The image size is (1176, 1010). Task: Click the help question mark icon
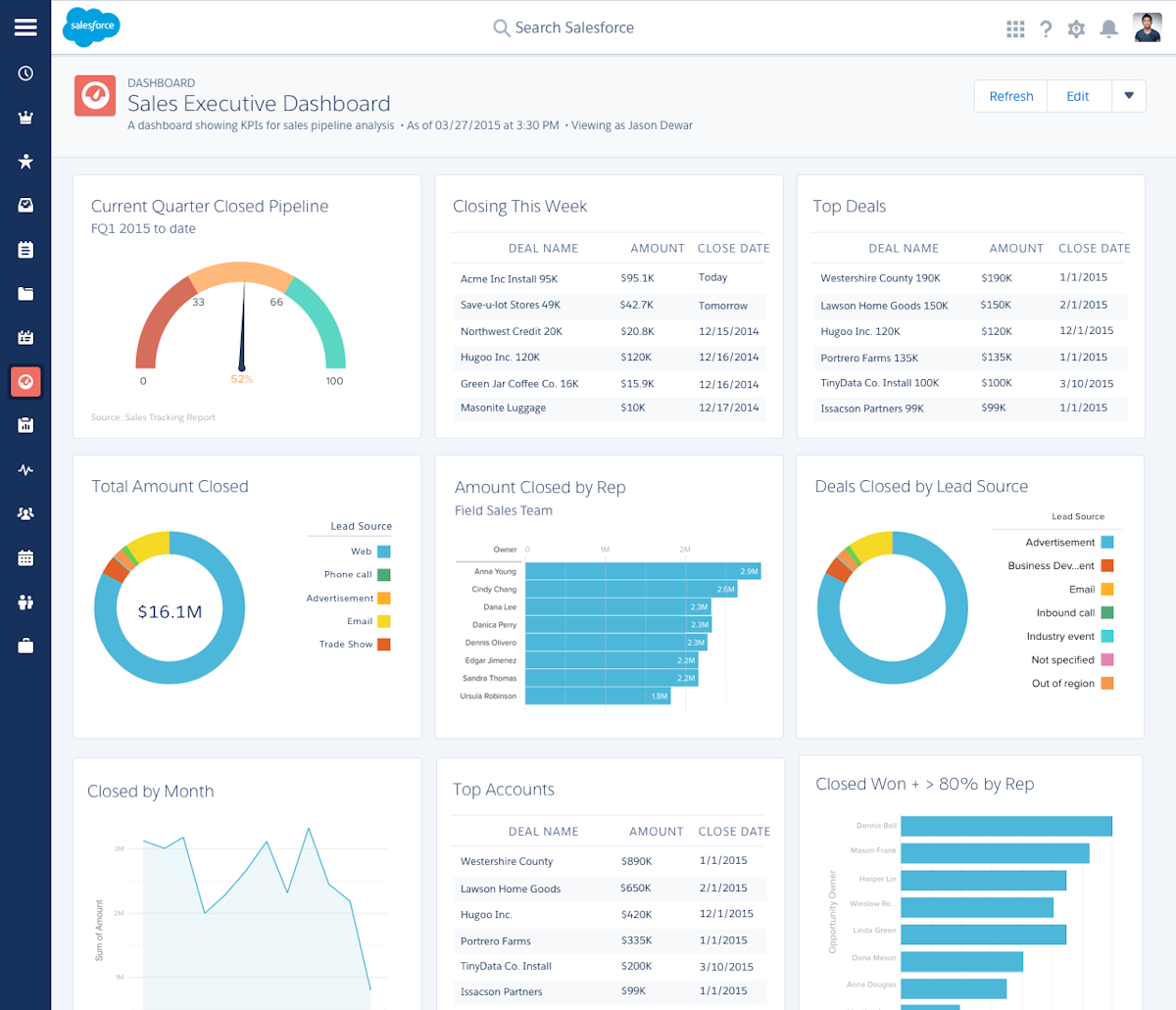(1046, 28)
